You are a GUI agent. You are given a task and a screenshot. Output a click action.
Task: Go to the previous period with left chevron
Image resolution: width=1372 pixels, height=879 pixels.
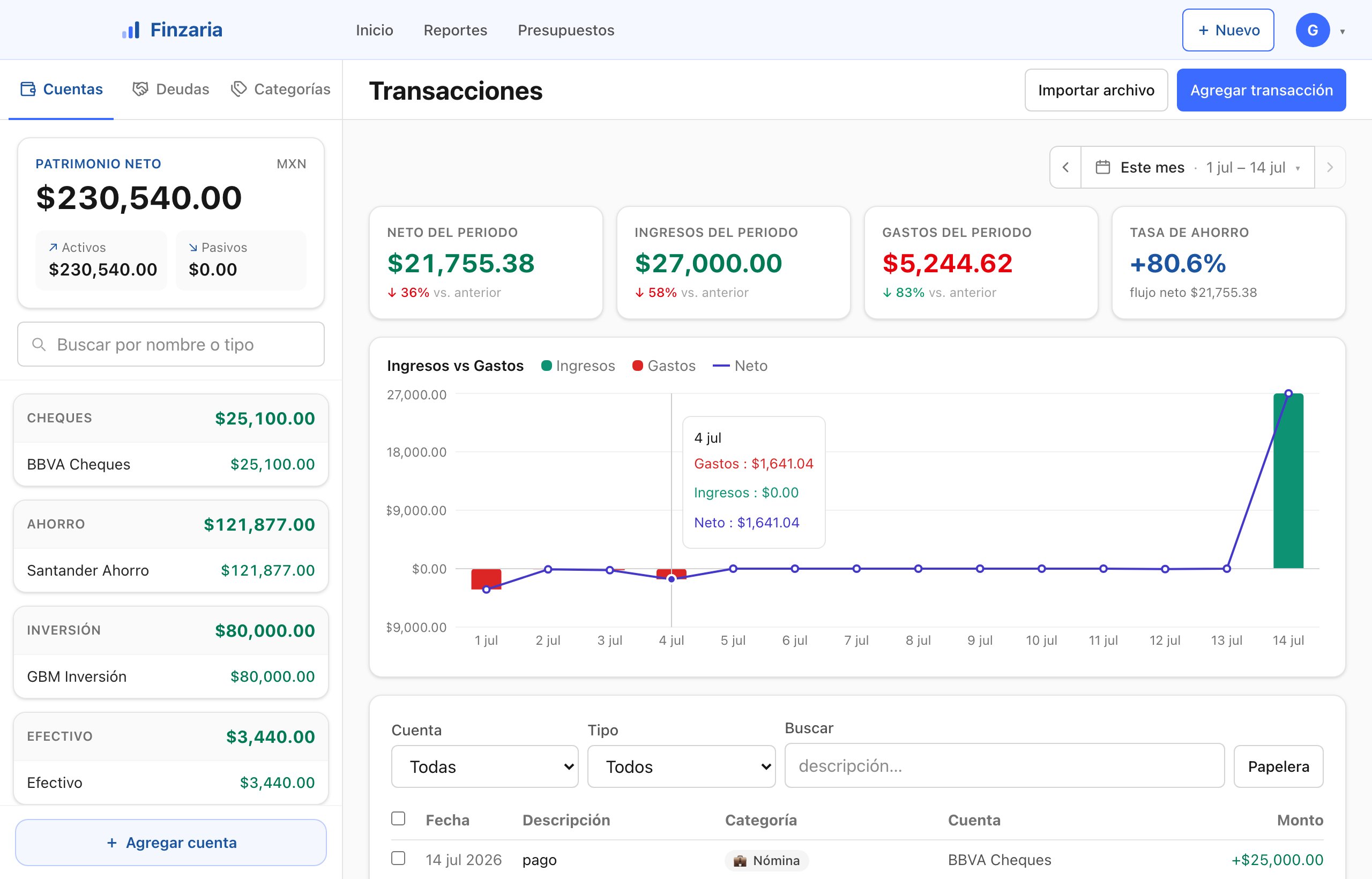click(x=1065, y=167)
